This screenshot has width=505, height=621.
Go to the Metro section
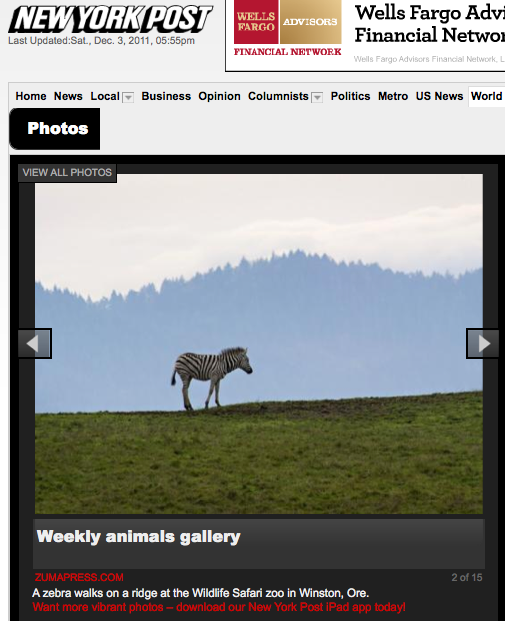(x=393, y=96)
